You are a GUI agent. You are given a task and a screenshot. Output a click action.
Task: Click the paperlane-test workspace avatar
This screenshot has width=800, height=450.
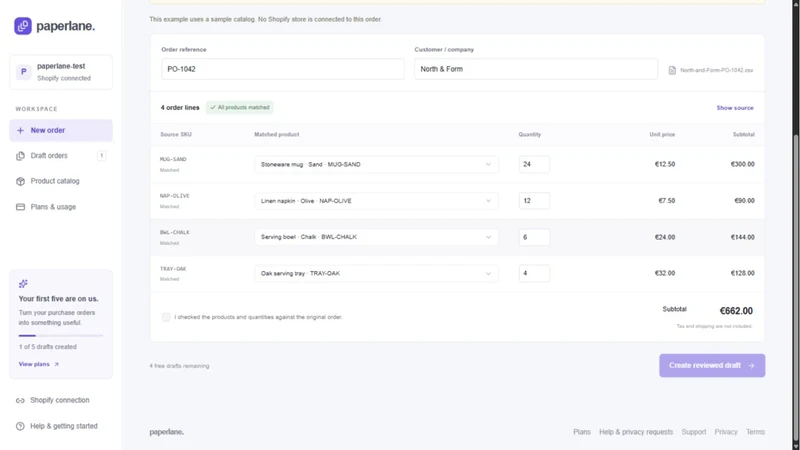[x=23, y=72]
